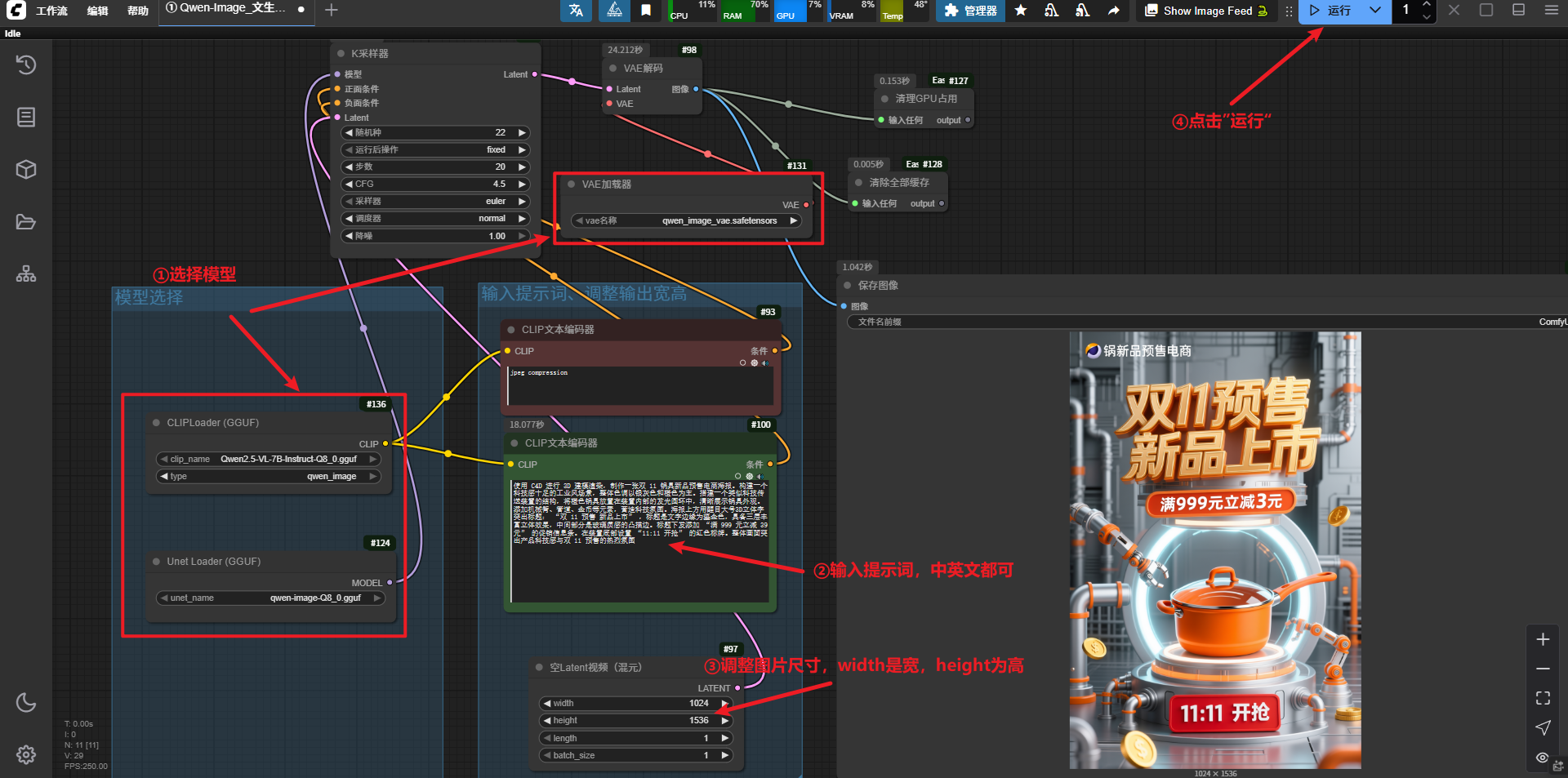Open the model library cube icon
The width and height of the screenshot is (1568, 778).
click(26, 170)
